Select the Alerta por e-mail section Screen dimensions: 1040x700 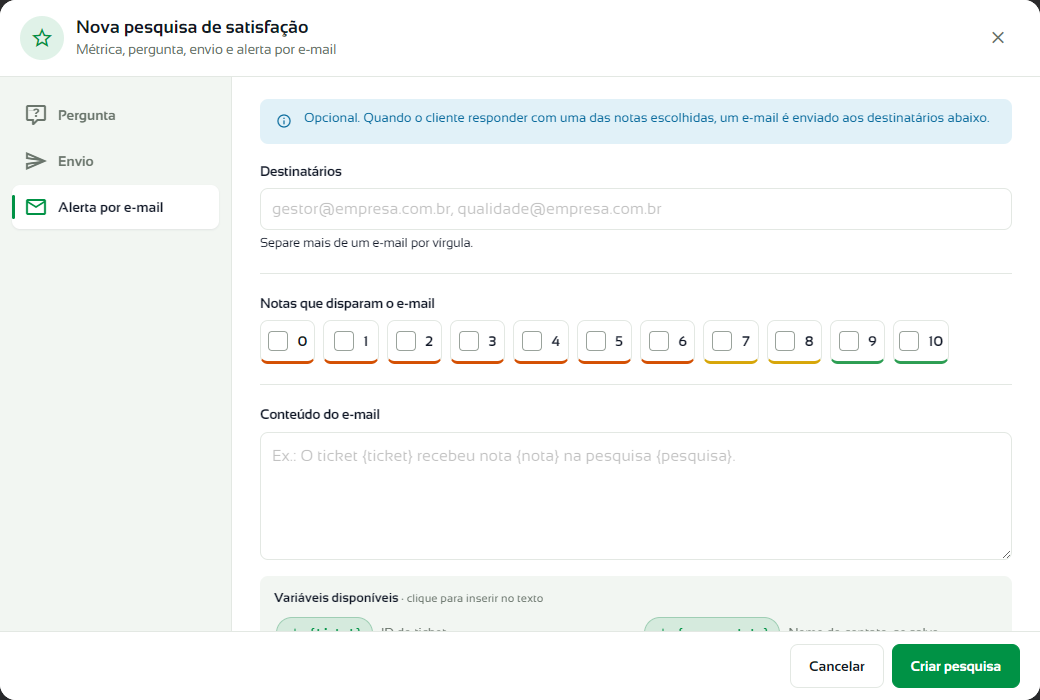(115, 207)
